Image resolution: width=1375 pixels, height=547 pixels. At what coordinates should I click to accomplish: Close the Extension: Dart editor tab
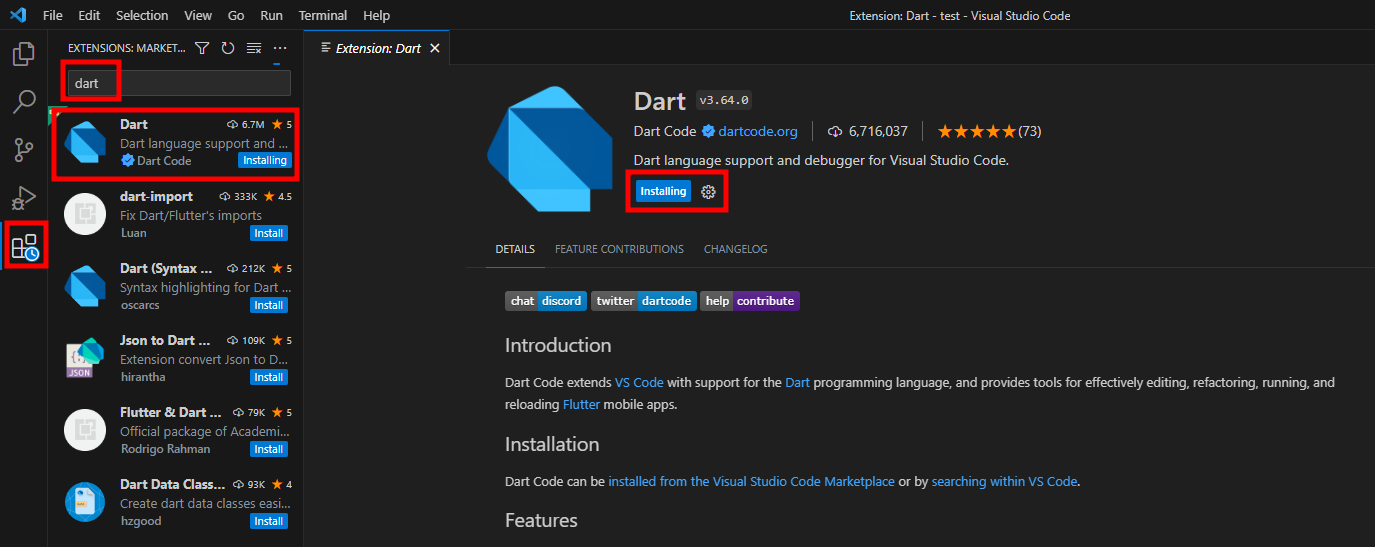coord(434,48)
